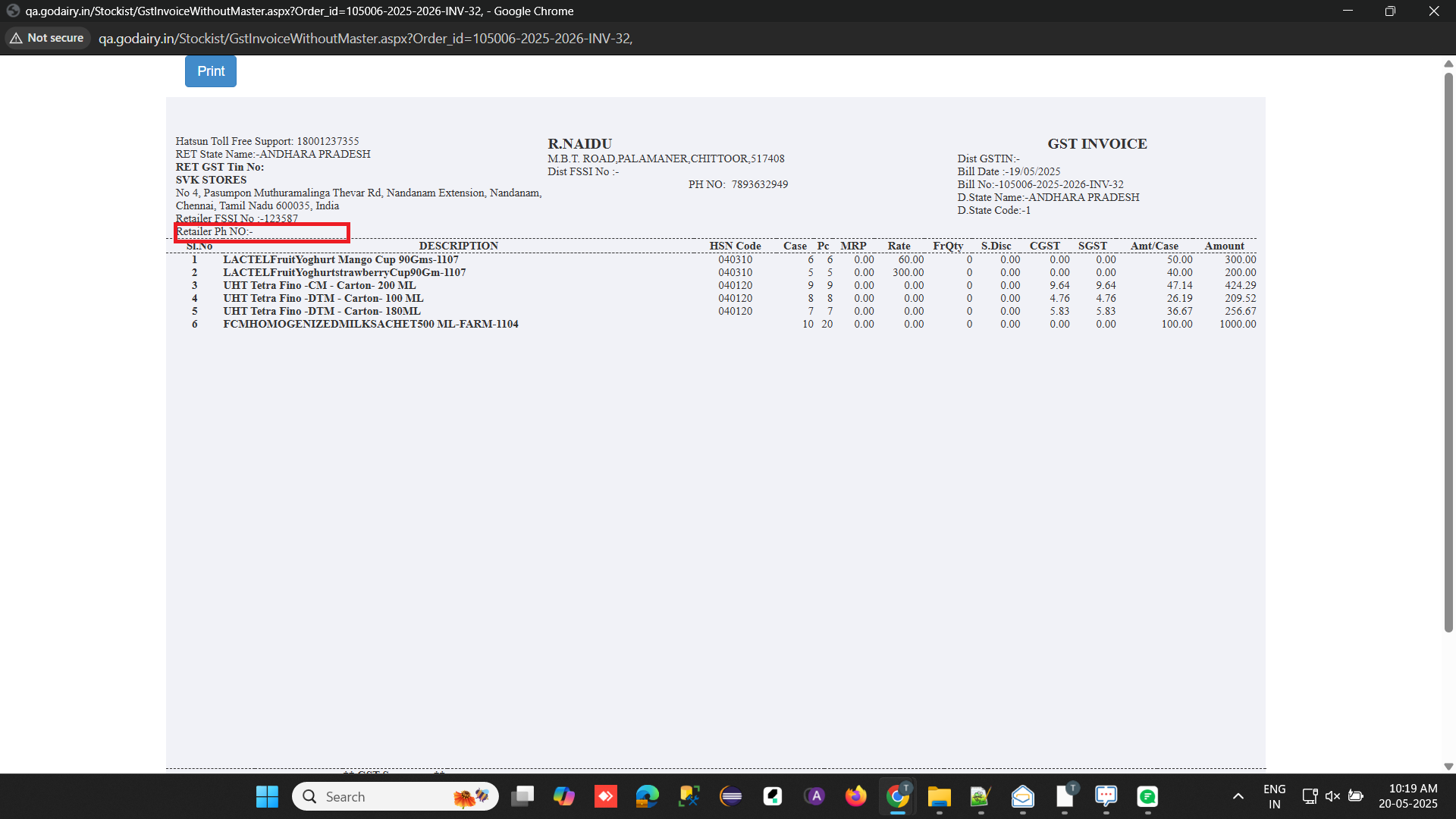Click the blue Print button
Image resolution: width=1456 pixels, height=819 pixels.
[x=211, y=71]
